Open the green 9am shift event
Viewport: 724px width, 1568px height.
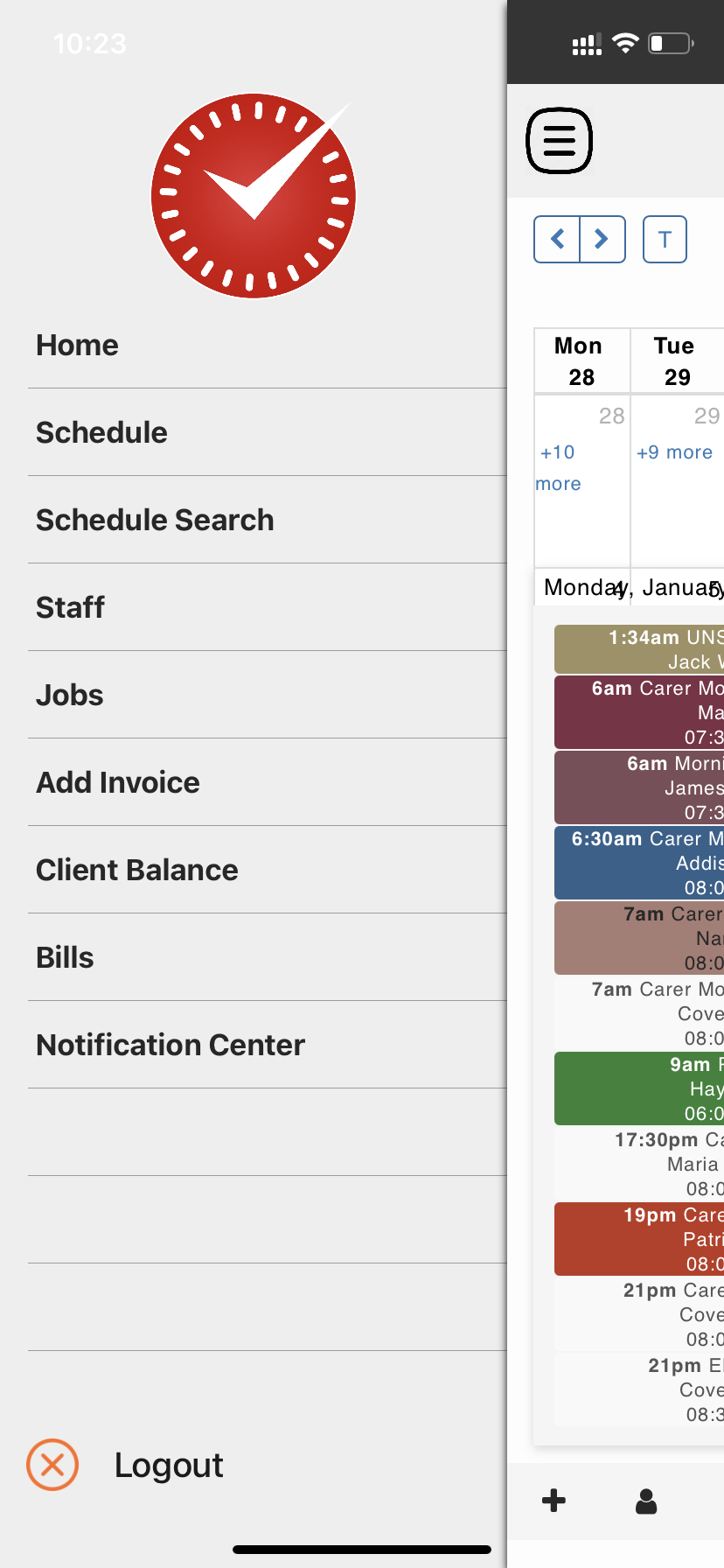(x=639, y=1088)
